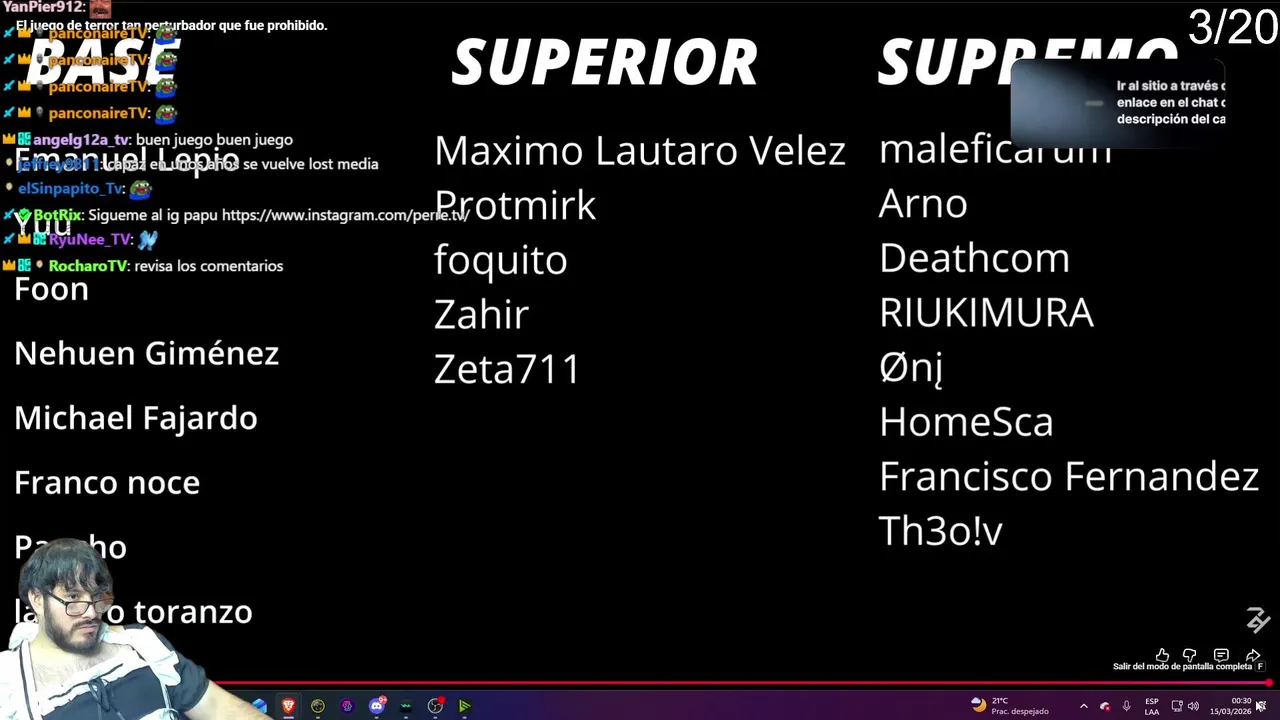This screenshot has height=720, width=1280.
Task: Click the "Zahir" name
Action: [x=481, y=315]
